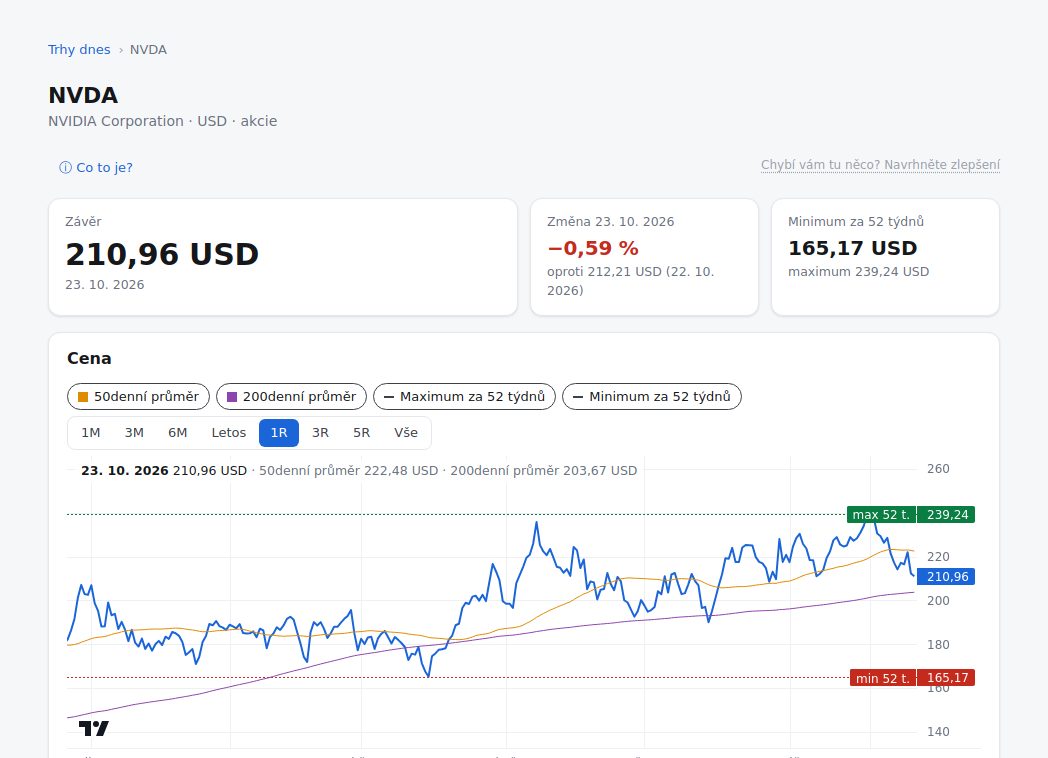Select the 3M time range
Image resolution: width=1048 pixels, height=758 pixels.
tap(134, 432)
